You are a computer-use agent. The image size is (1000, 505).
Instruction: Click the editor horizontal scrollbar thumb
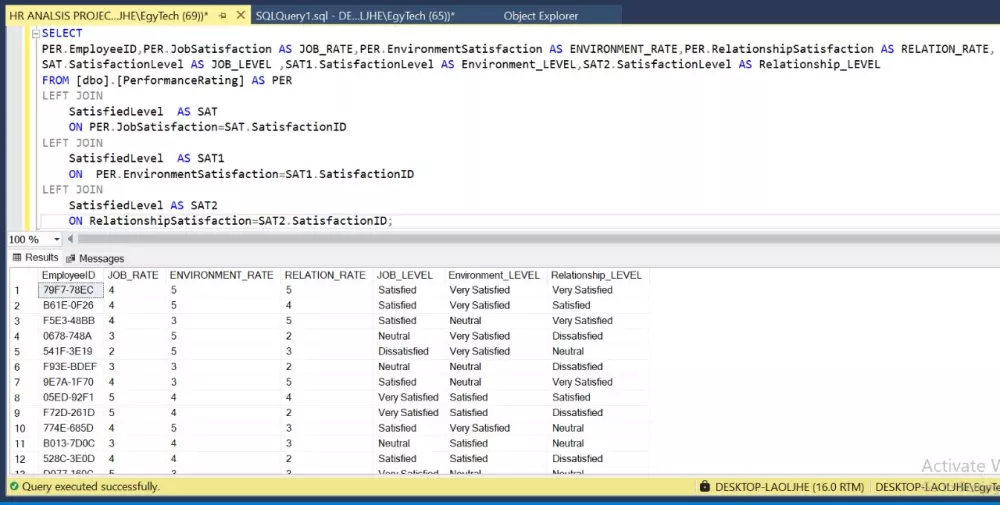click(539, 239)
